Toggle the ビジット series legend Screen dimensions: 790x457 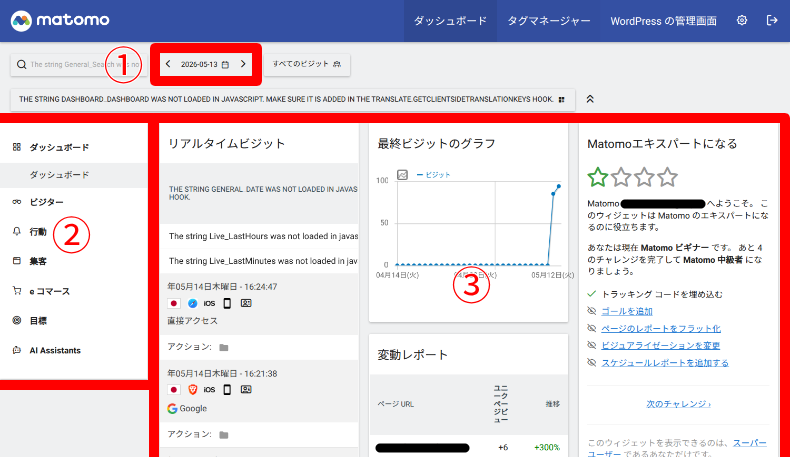(x=433, y=175)
